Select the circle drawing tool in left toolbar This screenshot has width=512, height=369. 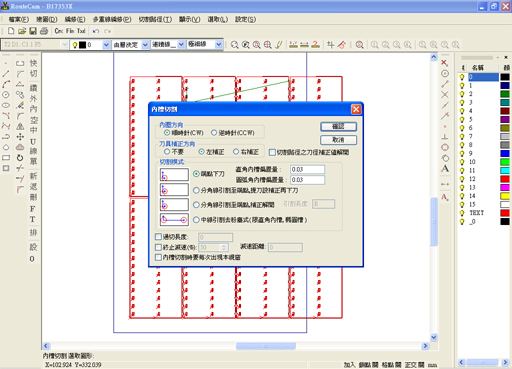click(x=6, y=95)
